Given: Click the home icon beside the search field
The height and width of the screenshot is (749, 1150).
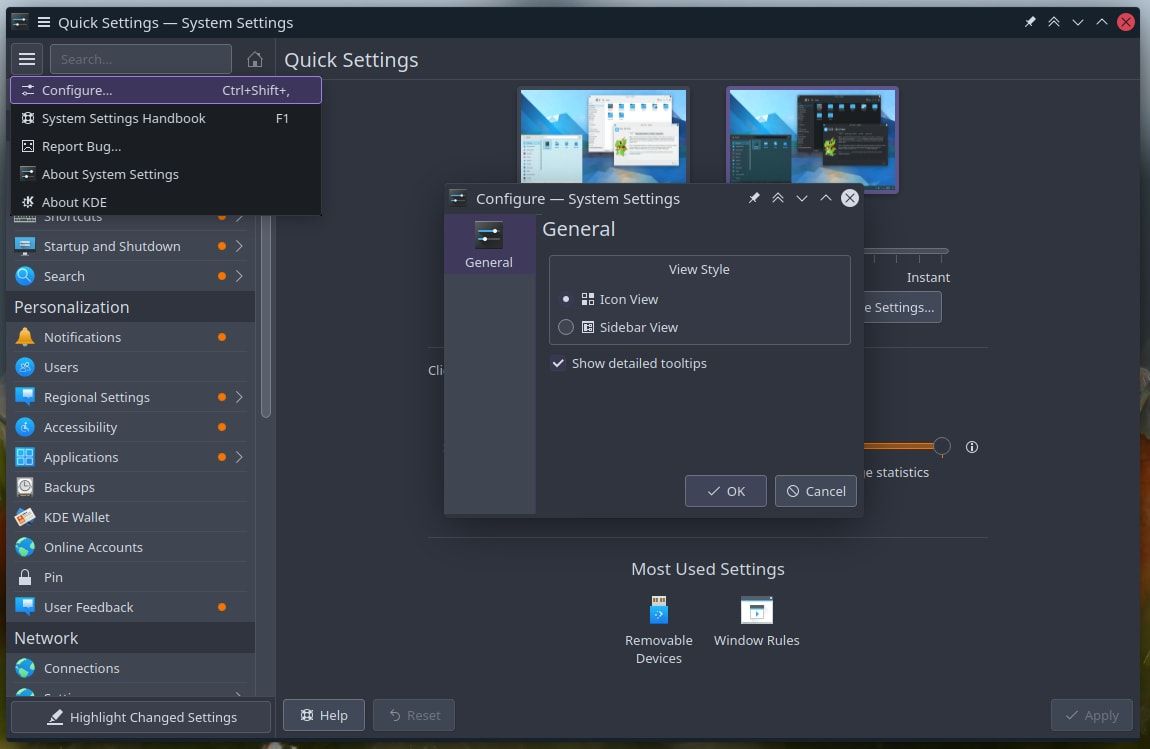Looking at the screenshot, I should (254, 59).
